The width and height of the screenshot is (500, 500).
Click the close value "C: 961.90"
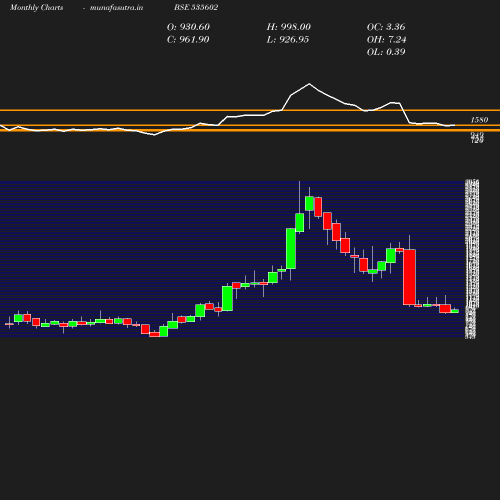(x=188, y=39)
